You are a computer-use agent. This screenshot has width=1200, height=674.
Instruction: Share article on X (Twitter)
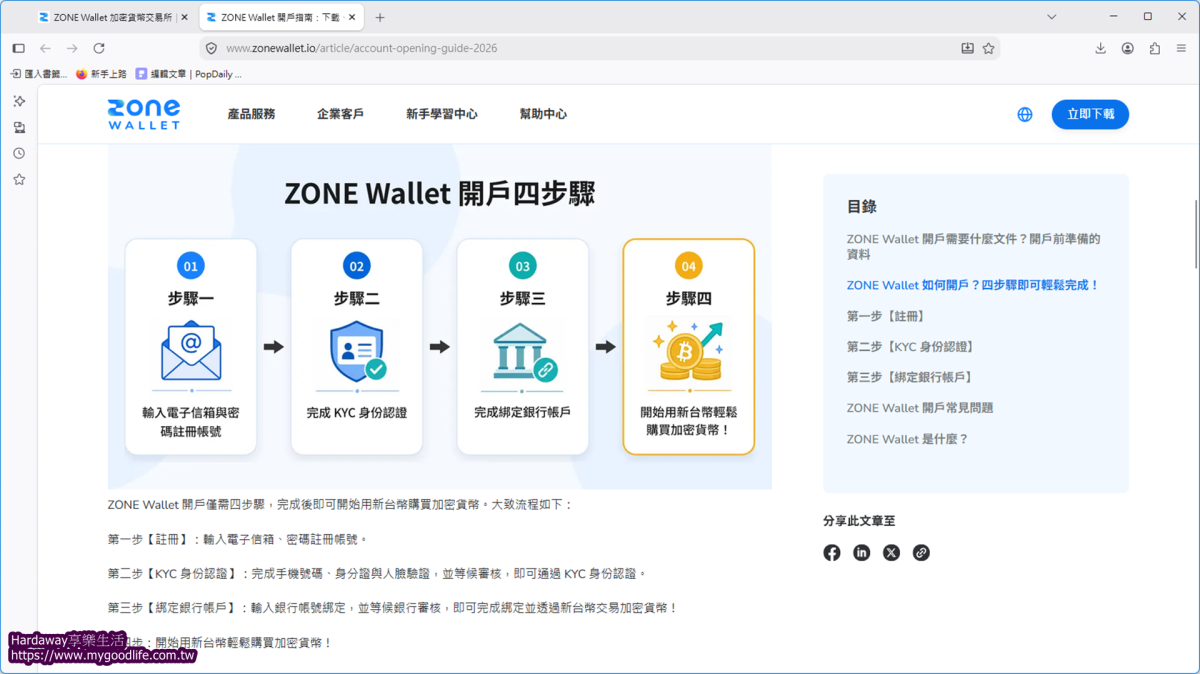pyautogui.click(x=892, y=553)
